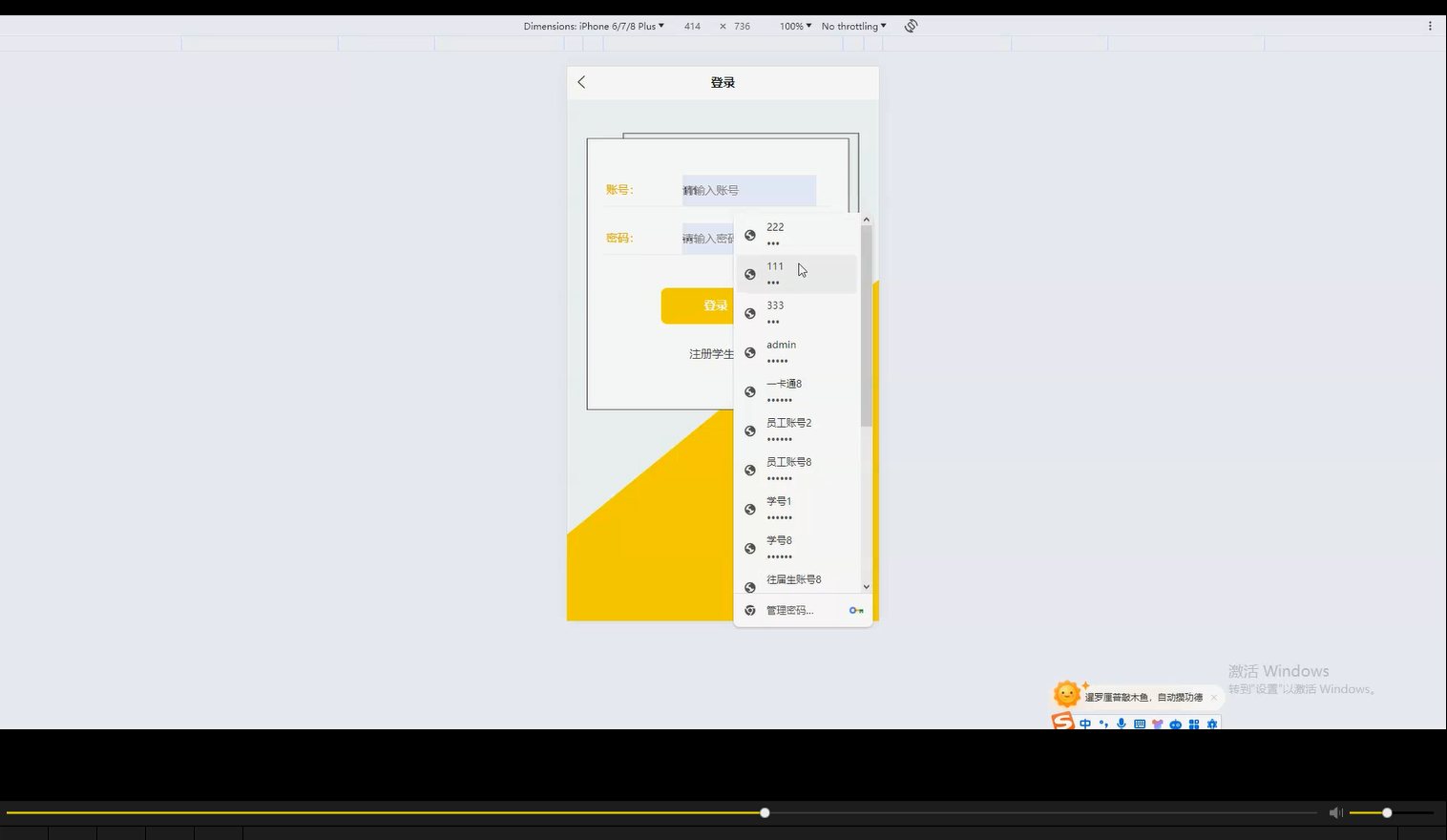The image size is (1447, 840).
Task: Click the video progress bar handle
Action: (765, 812)
